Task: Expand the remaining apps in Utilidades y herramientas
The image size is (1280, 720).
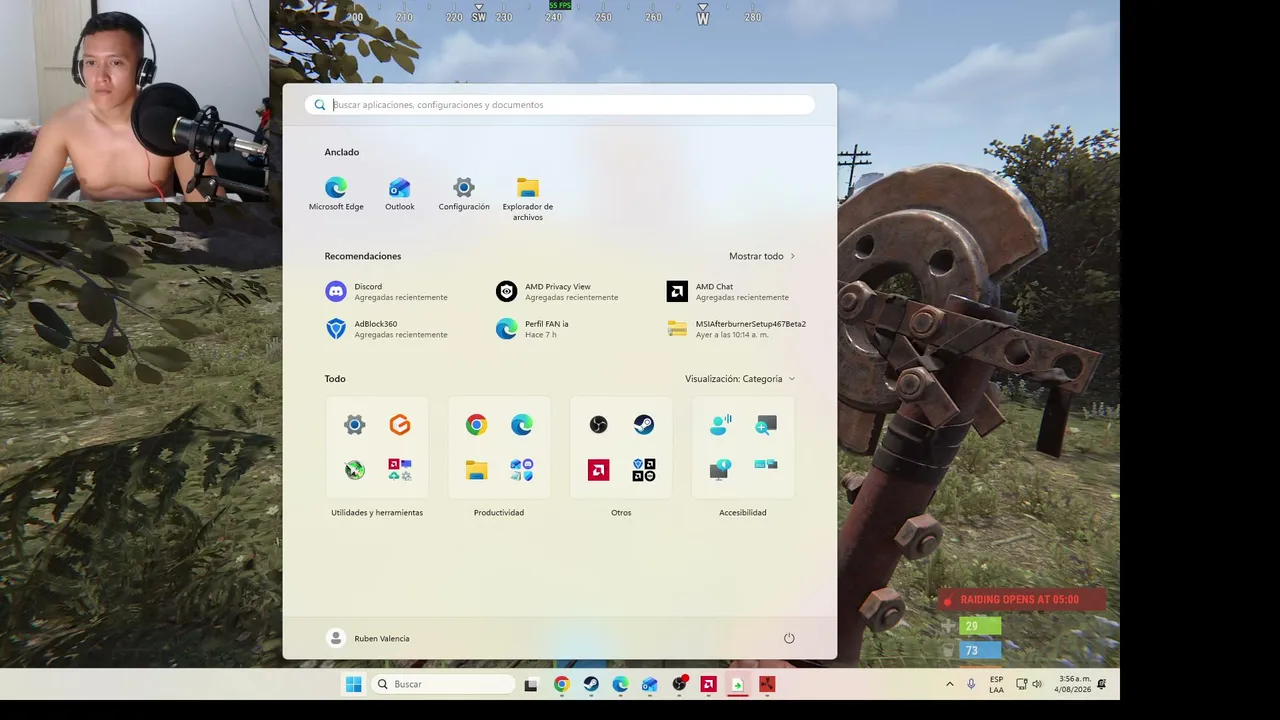Action: point(400,469)
